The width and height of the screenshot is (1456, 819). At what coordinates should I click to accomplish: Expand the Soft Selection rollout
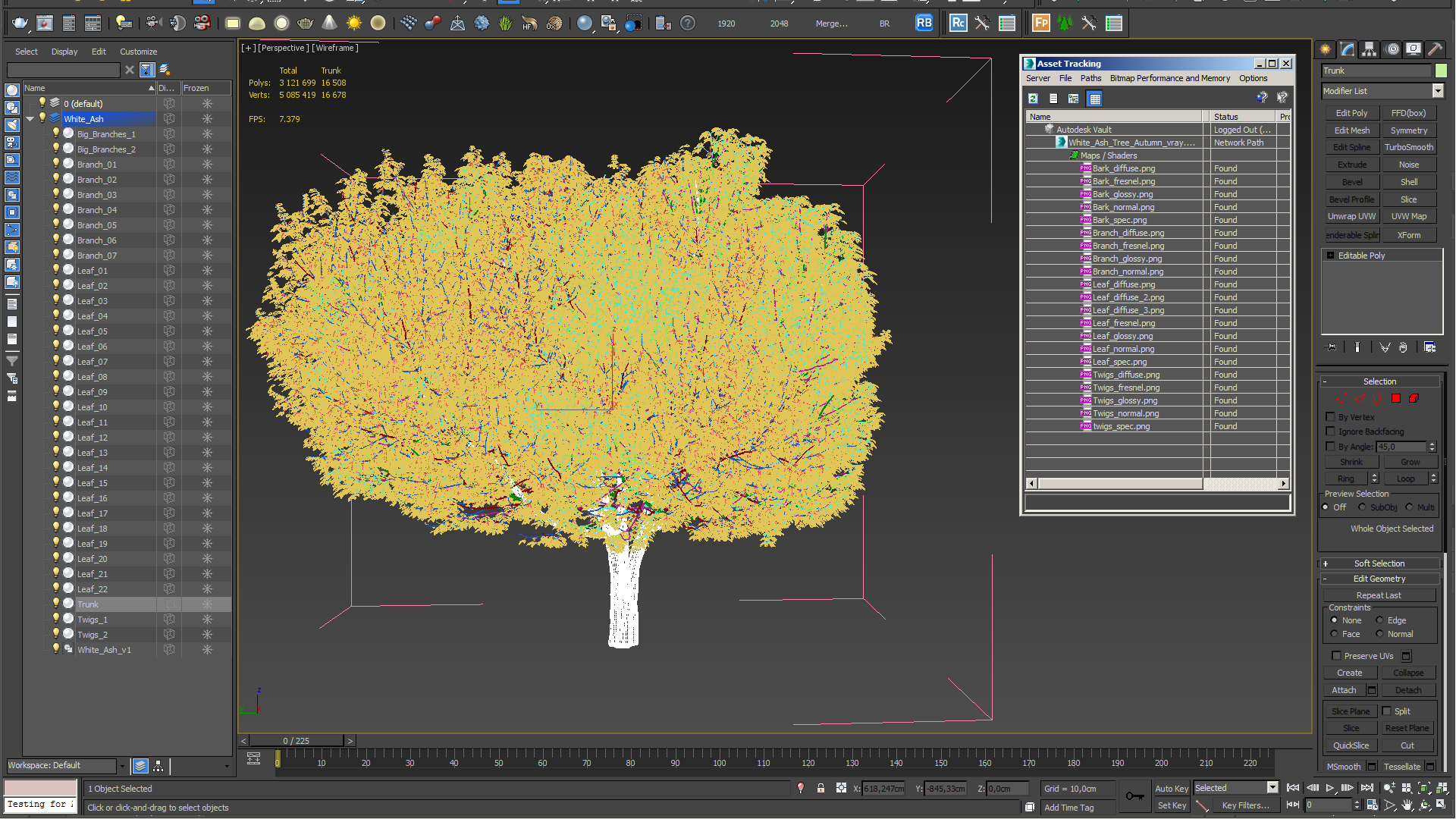coord(1380,563)
